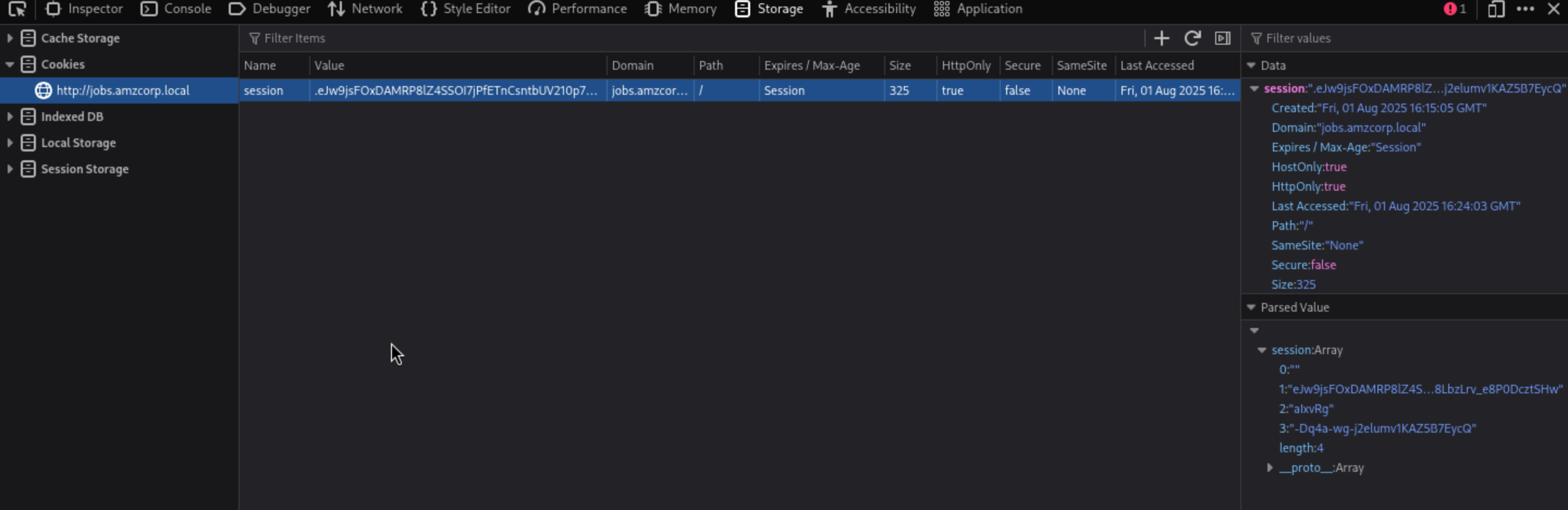Open responsive design mode icon
This screenshot has width=1568, height=510.
click(1496, 9)
